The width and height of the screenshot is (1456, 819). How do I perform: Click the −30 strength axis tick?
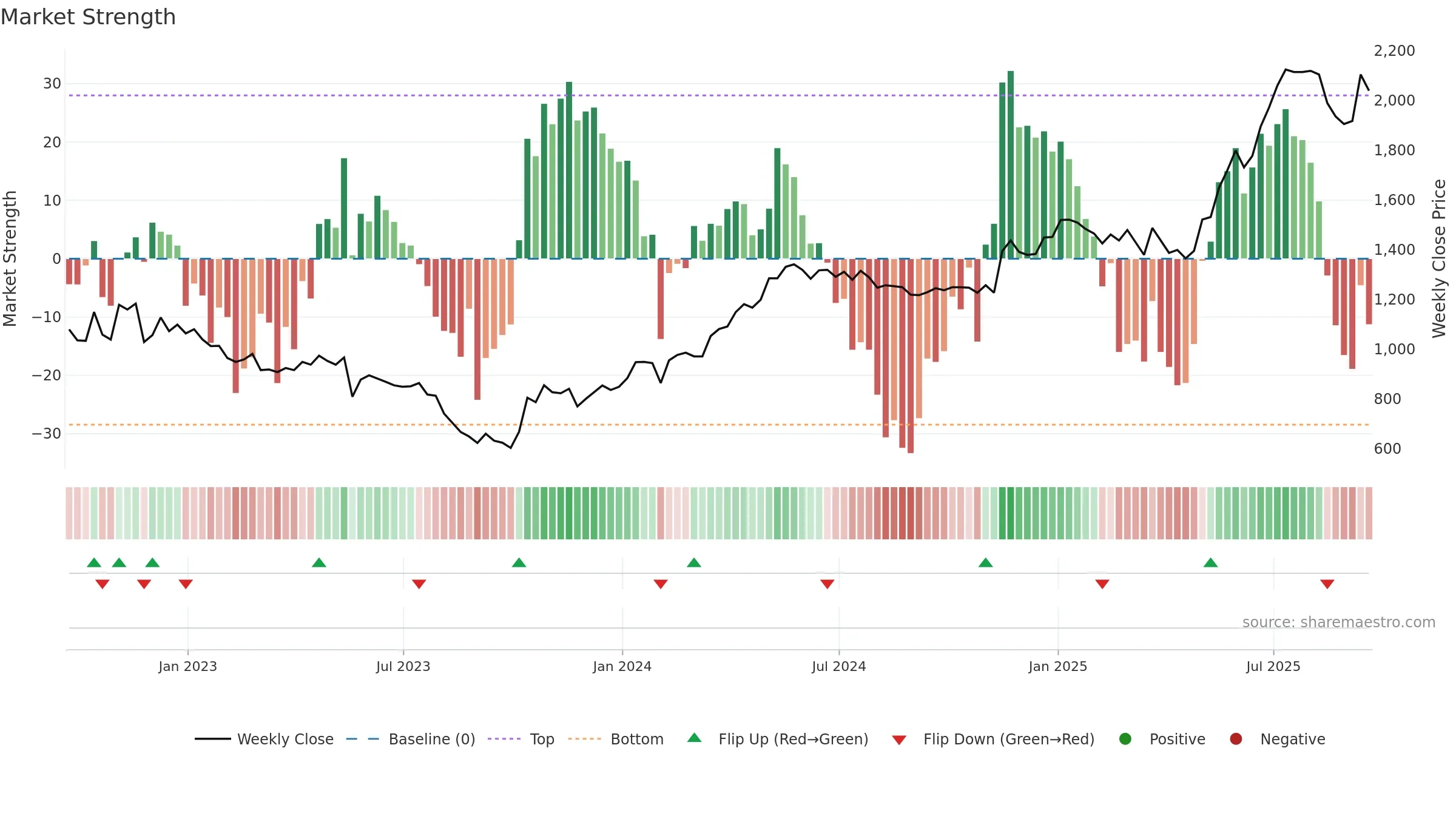47,434
